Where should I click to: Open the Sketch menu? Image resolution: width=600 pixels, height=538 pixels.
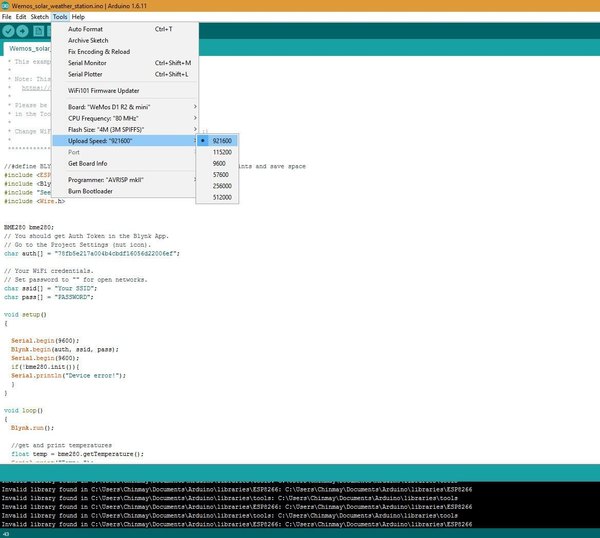pos(39,17)
